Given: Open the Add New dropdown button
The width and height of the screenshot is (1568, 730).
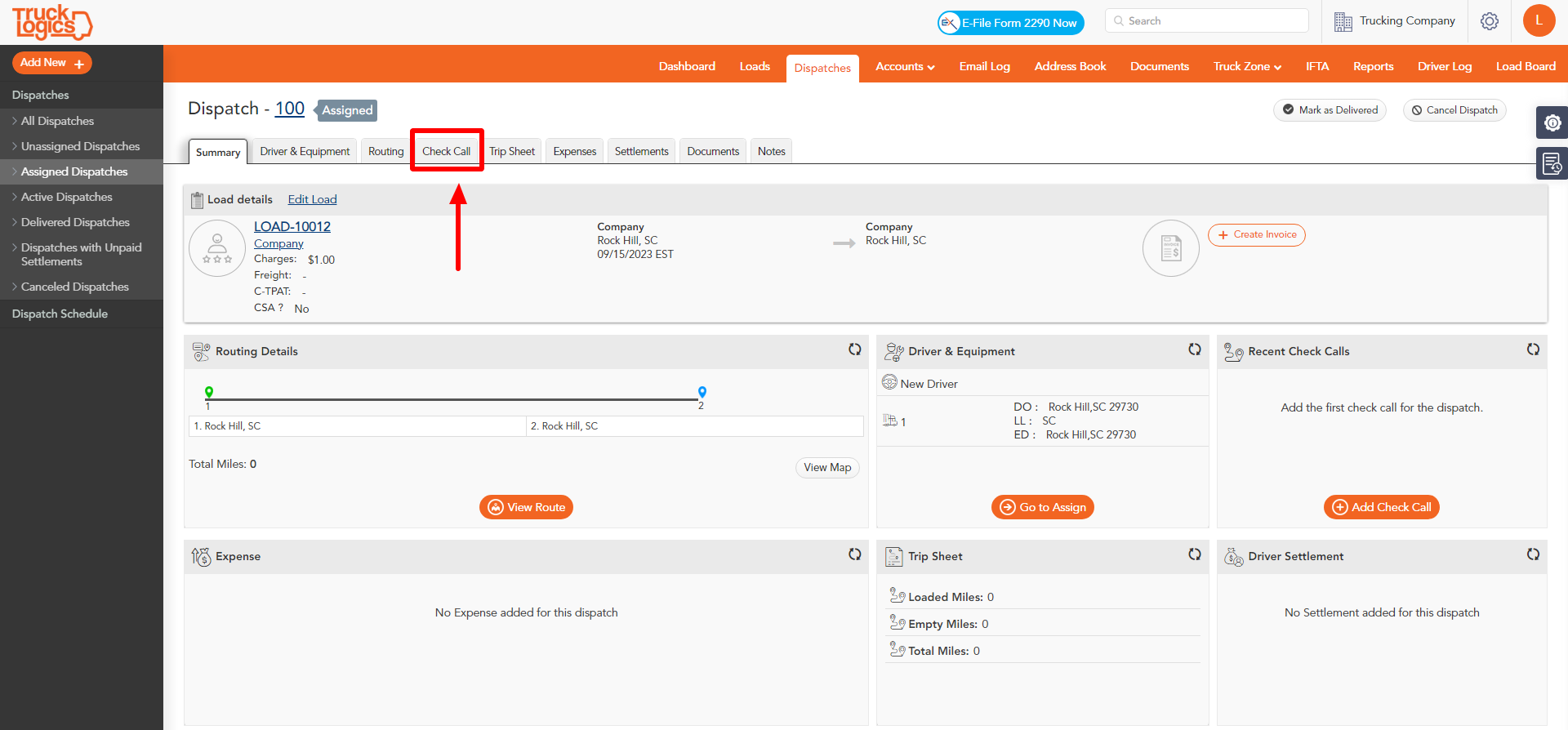Looking at the screenshot, I should point(52,63).
